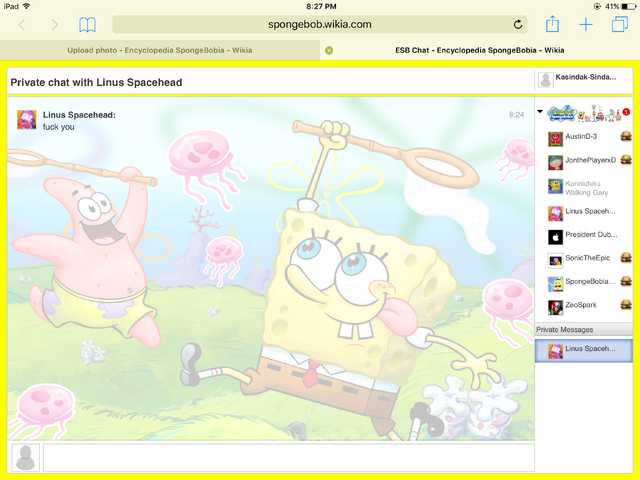Select Linus Spaceh... name in user list
The height and width of the screenshot is (480, 640).
pos(590,211)
